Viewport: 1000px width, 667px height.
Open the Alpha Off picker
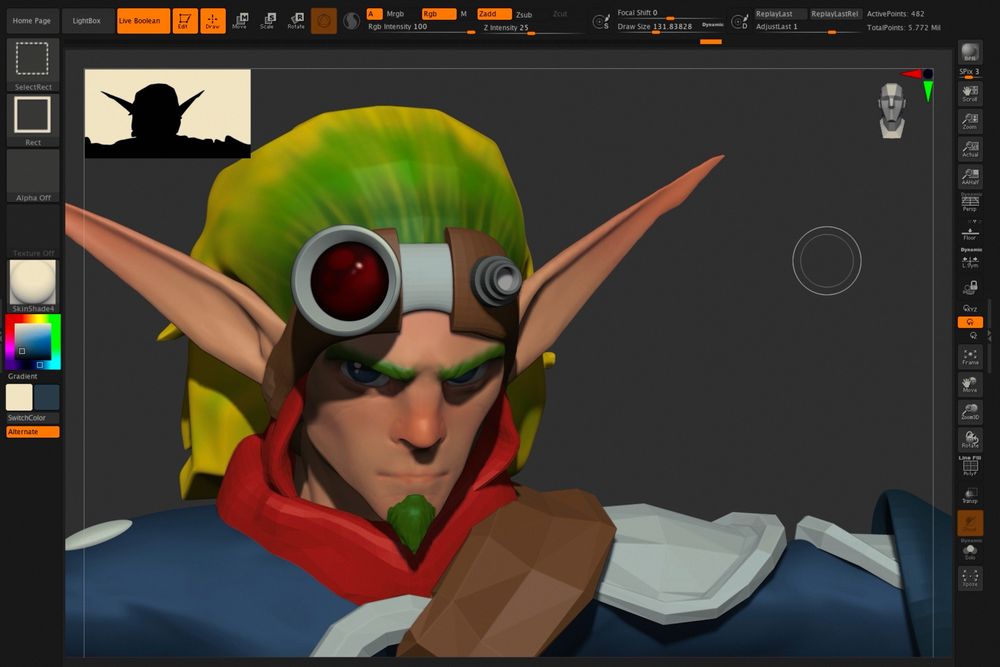33,176
